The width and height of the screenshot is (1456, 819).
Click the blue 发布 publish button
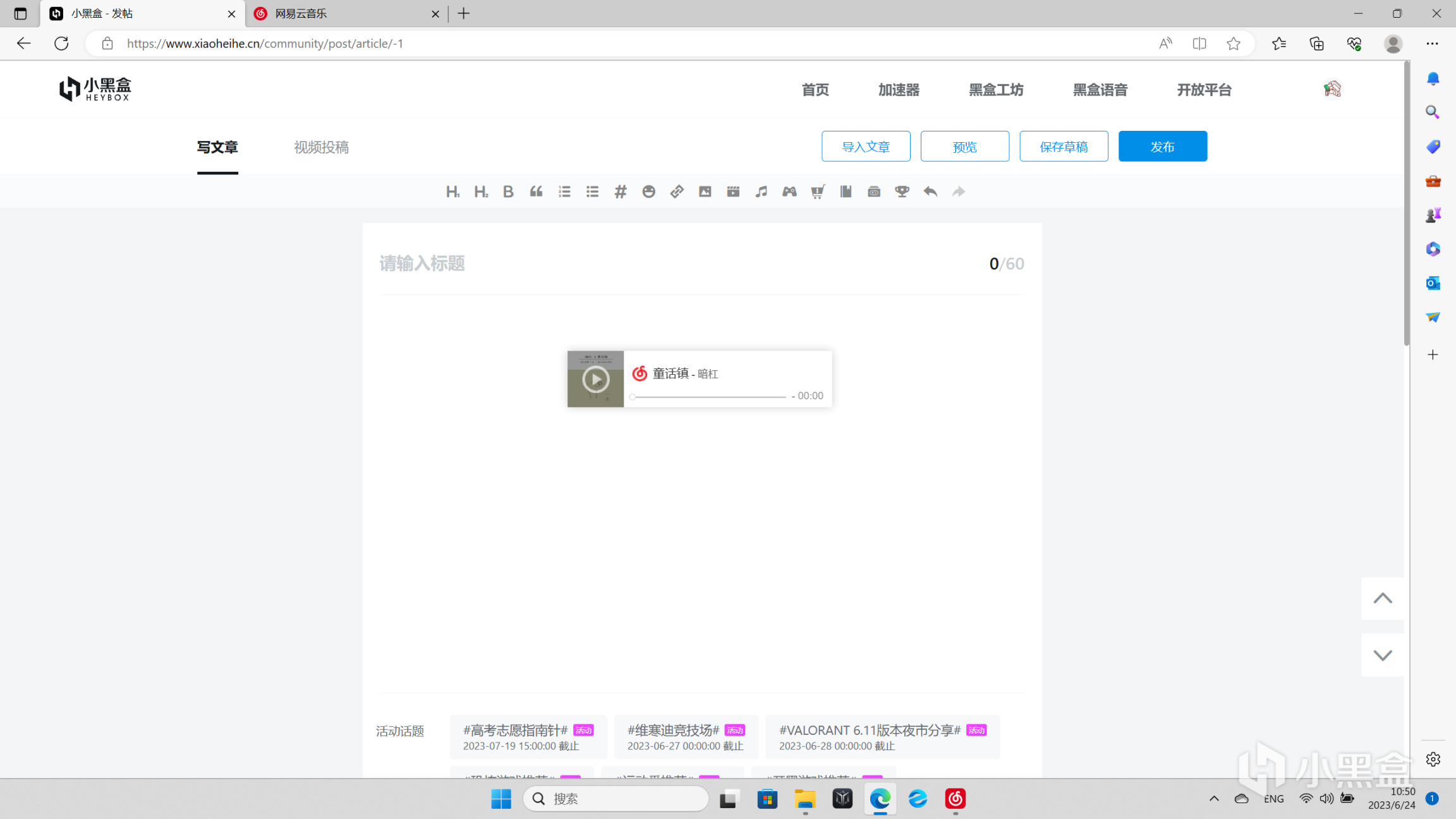[1162, 147]
